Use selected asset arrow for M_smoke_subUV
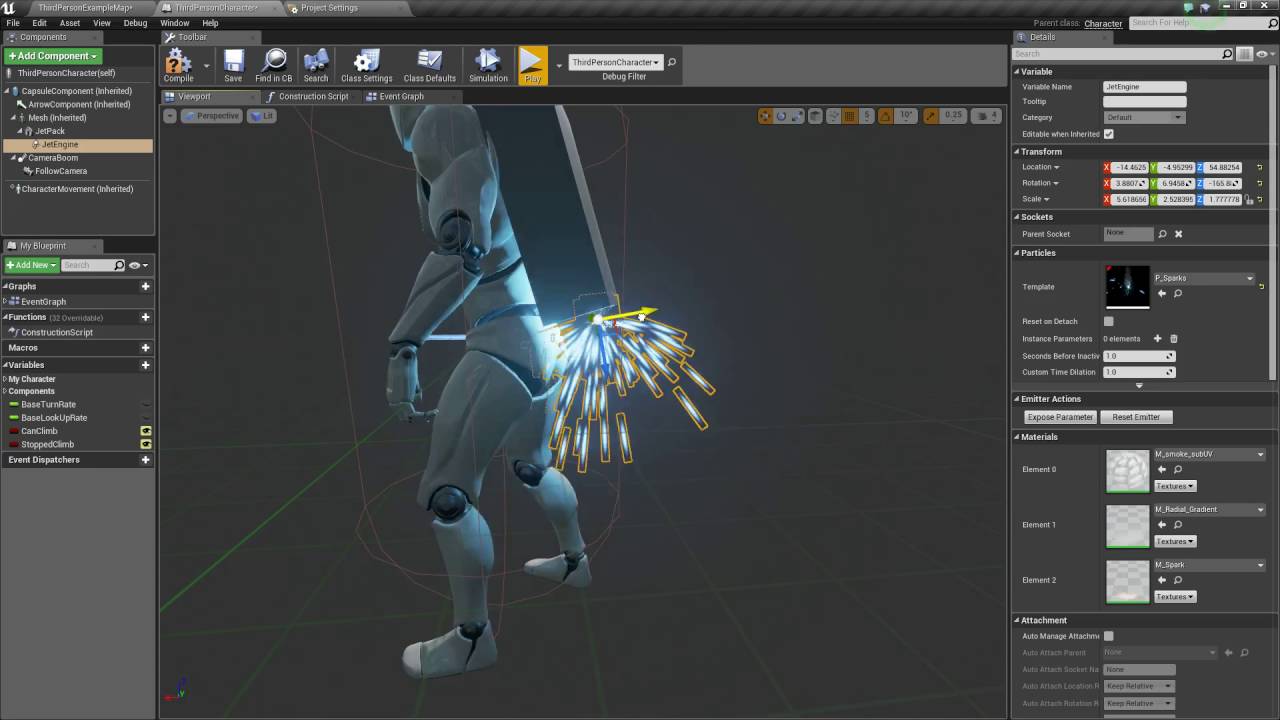Screen dimensions: 1280x720 (1161, 469)
